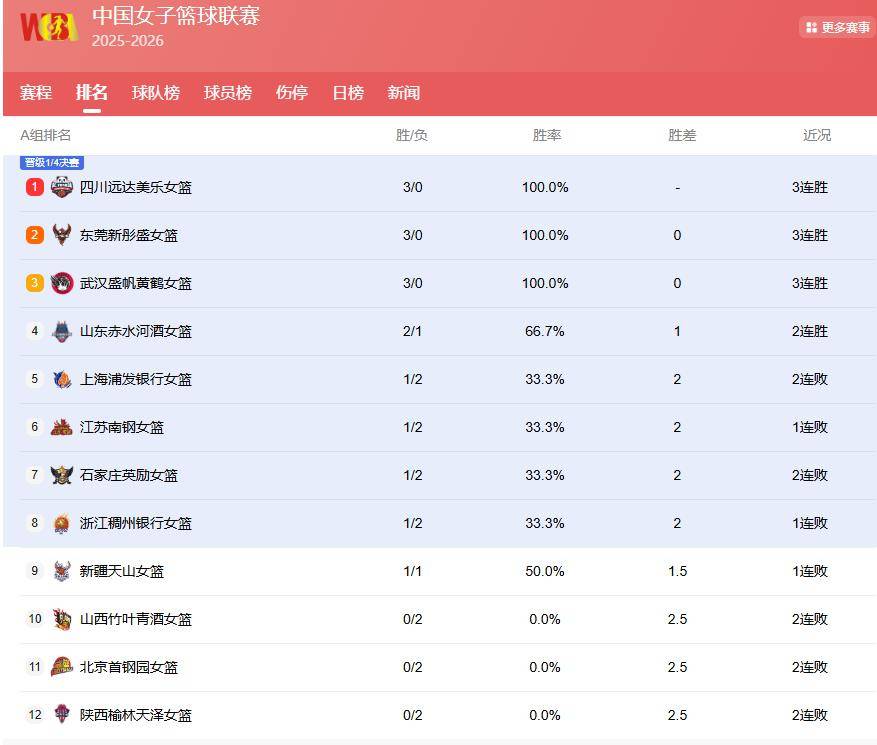Click 上海浦发银行女篮 team logo
Image resolution: width=877 pixels, height=745 pixels.
62,379
